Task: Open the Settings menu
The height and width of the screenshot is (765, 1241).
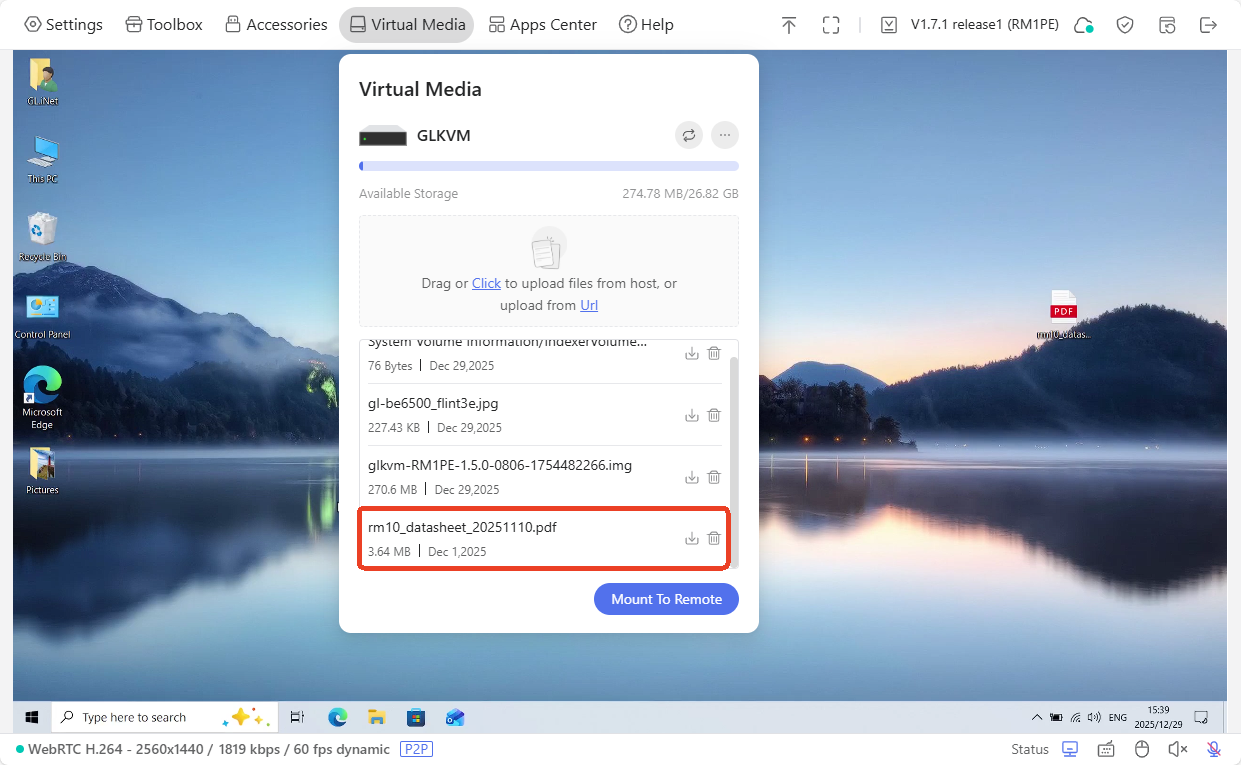Action: (63, 25)
